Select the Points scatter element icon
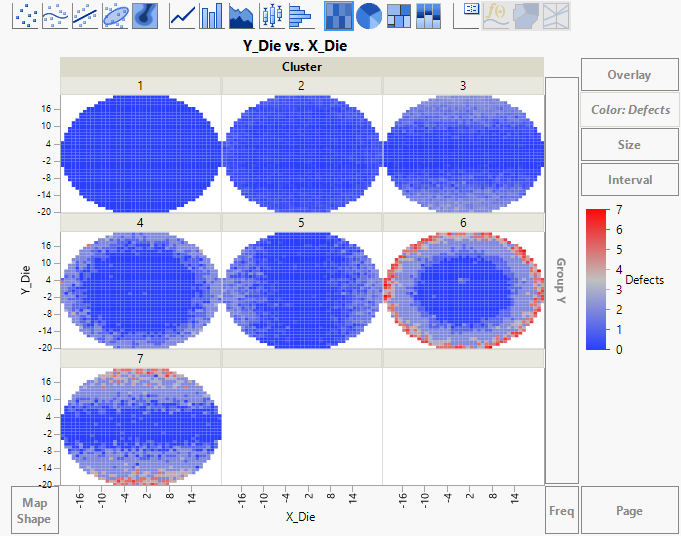The width and height of the screenshot is (681, 536). point(26,15)
